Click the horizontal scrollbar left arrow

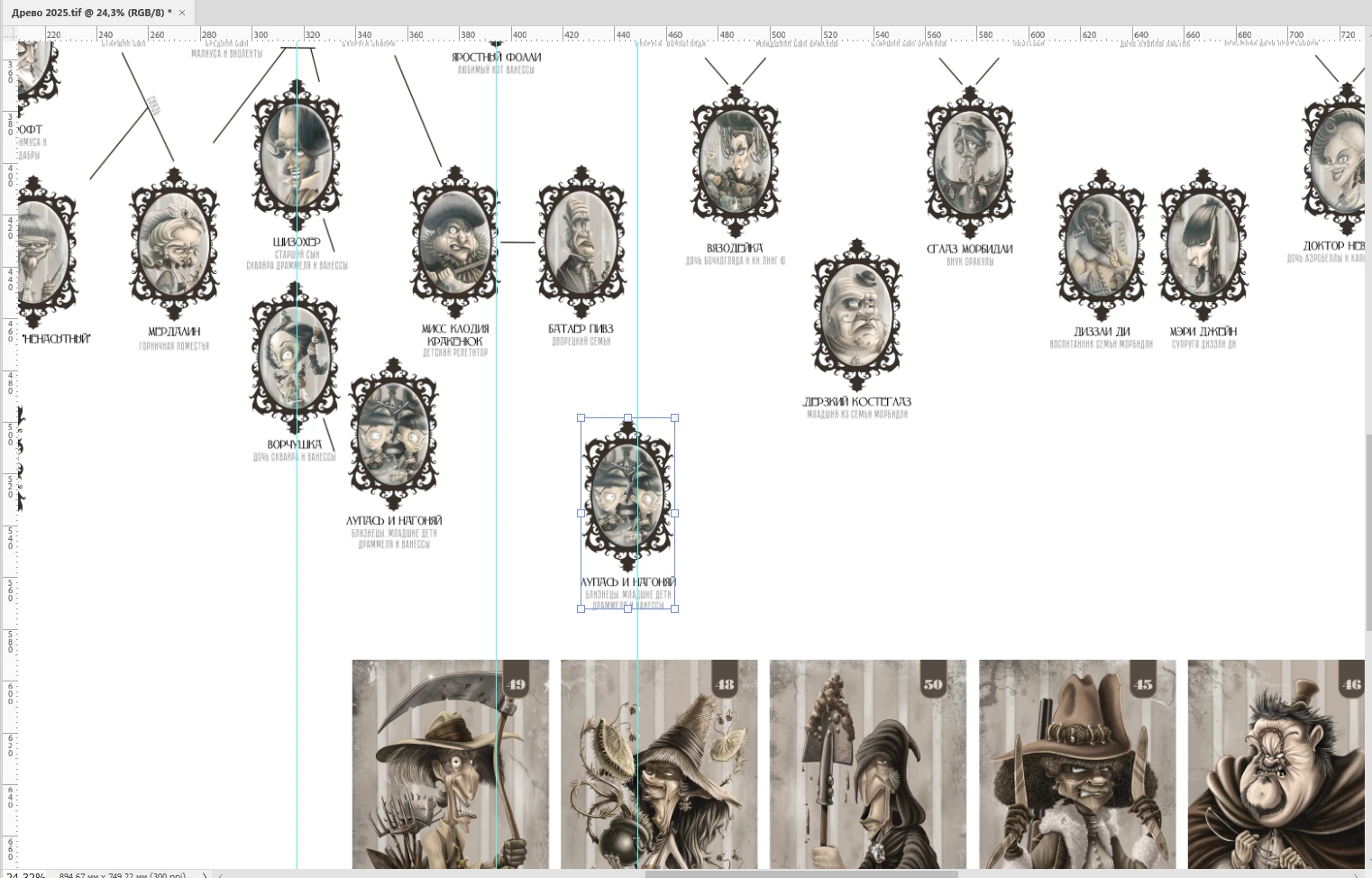click(221, 874)
